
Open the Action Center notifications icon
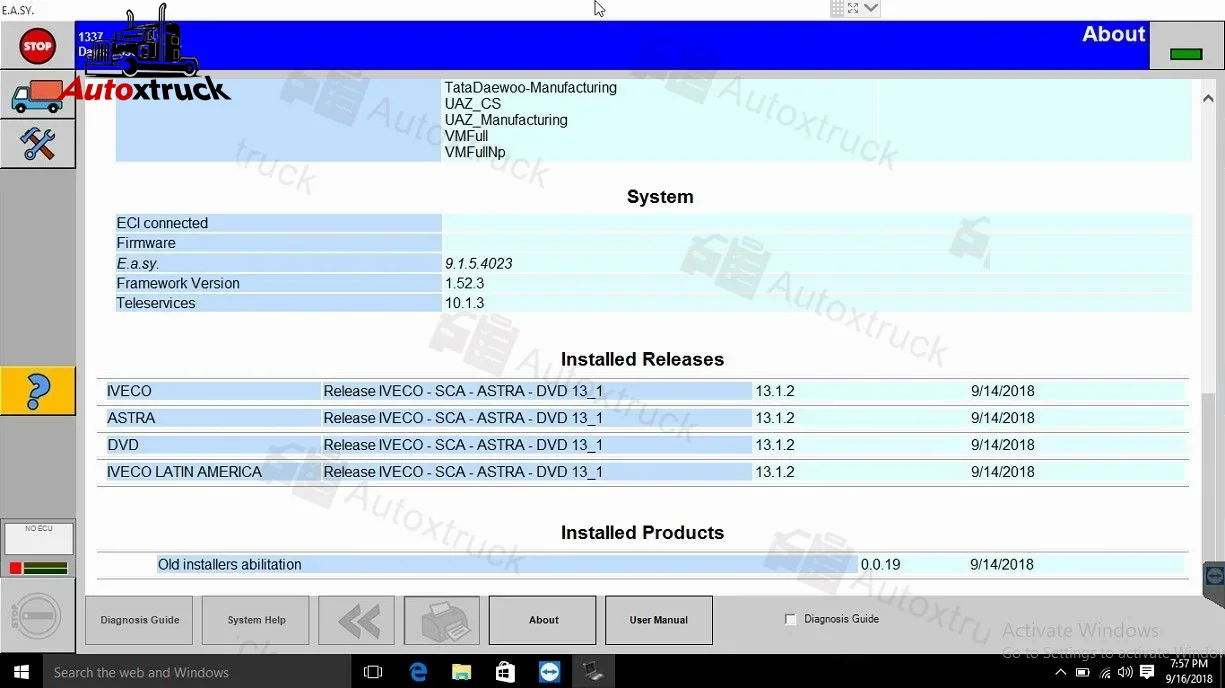click(x=1148, y=672)
